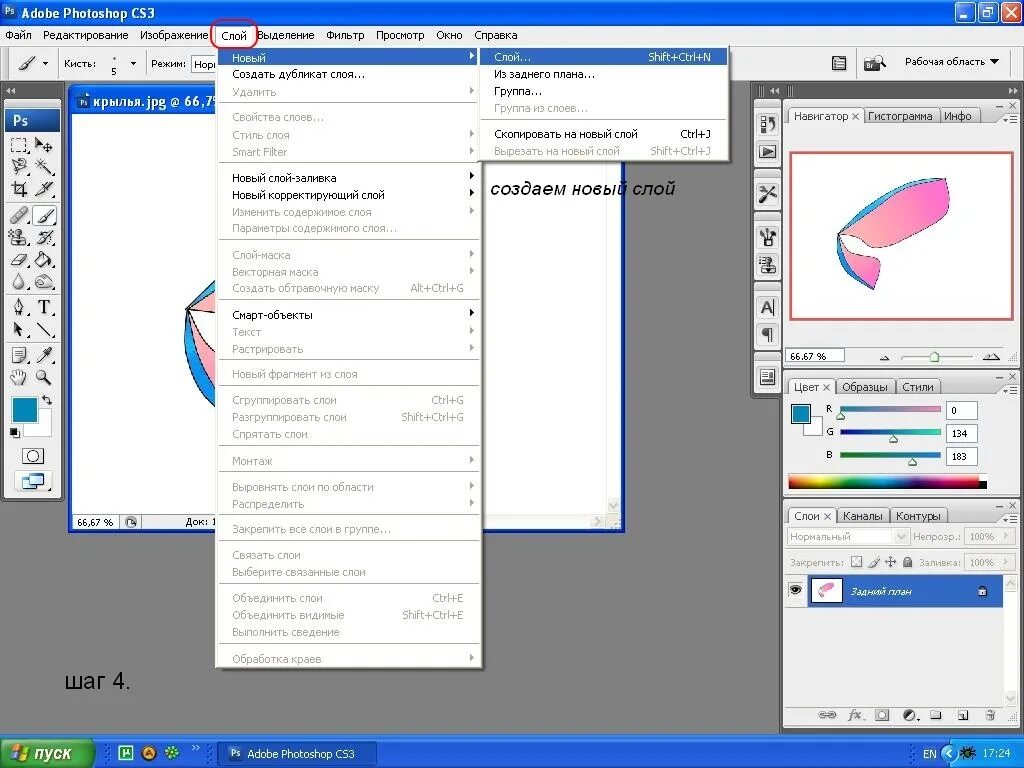1024x768 pixels.
Task: Click the пуск Start button
Action: click(46, 753)
